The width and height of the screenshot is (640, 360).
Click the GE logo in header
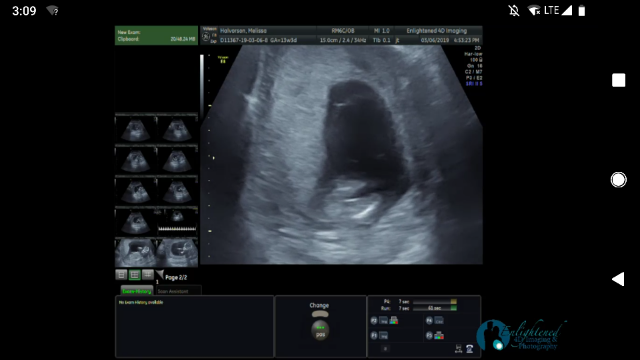(206, 37)
